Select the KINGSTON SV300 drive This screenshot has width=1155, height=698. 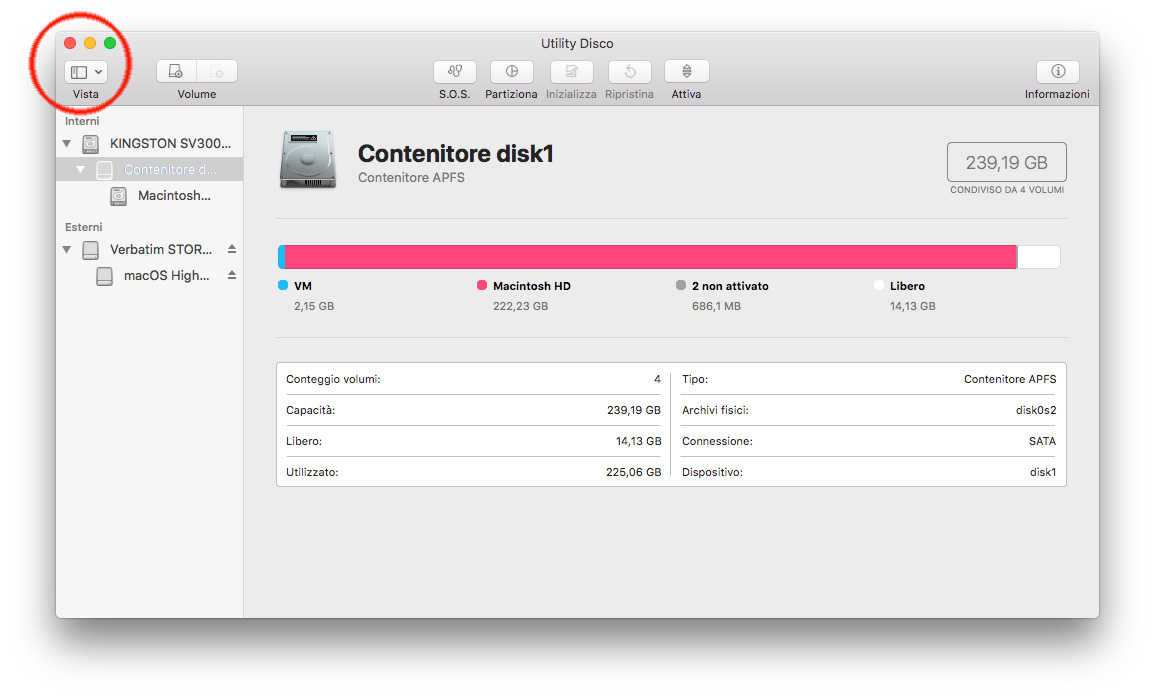(x=150, y=144)
